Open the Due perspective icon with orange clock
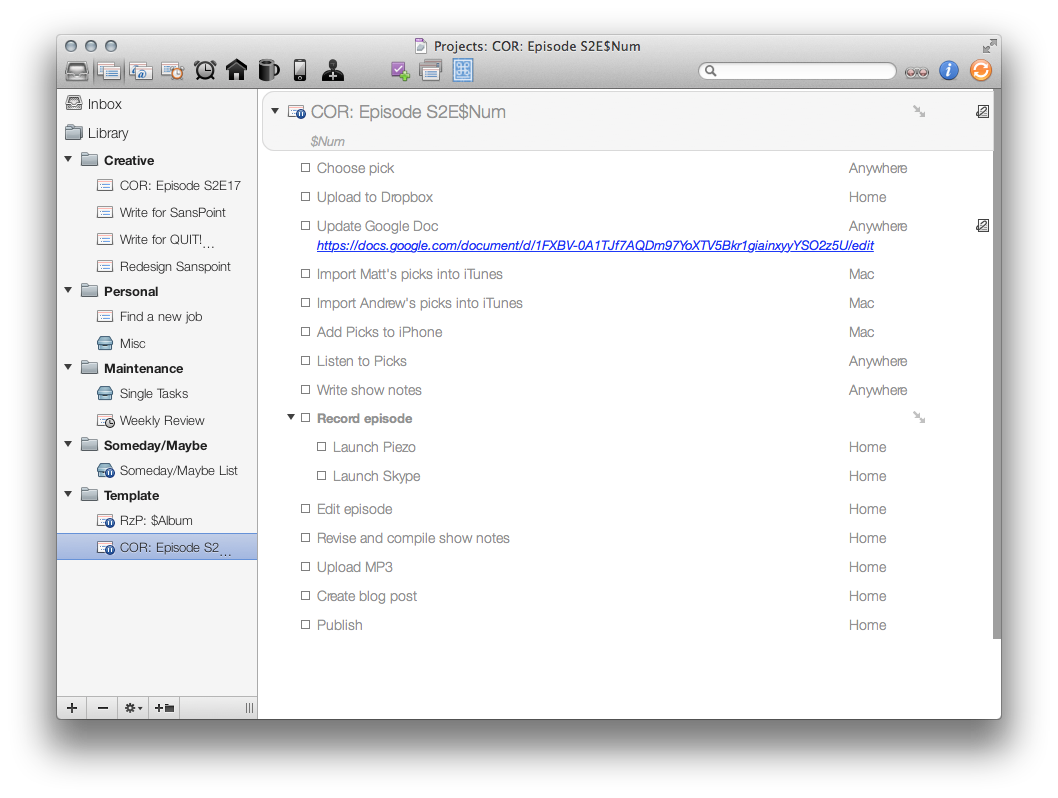The image size is (1058, 798). pyautogui.click(x=173, y=70)
